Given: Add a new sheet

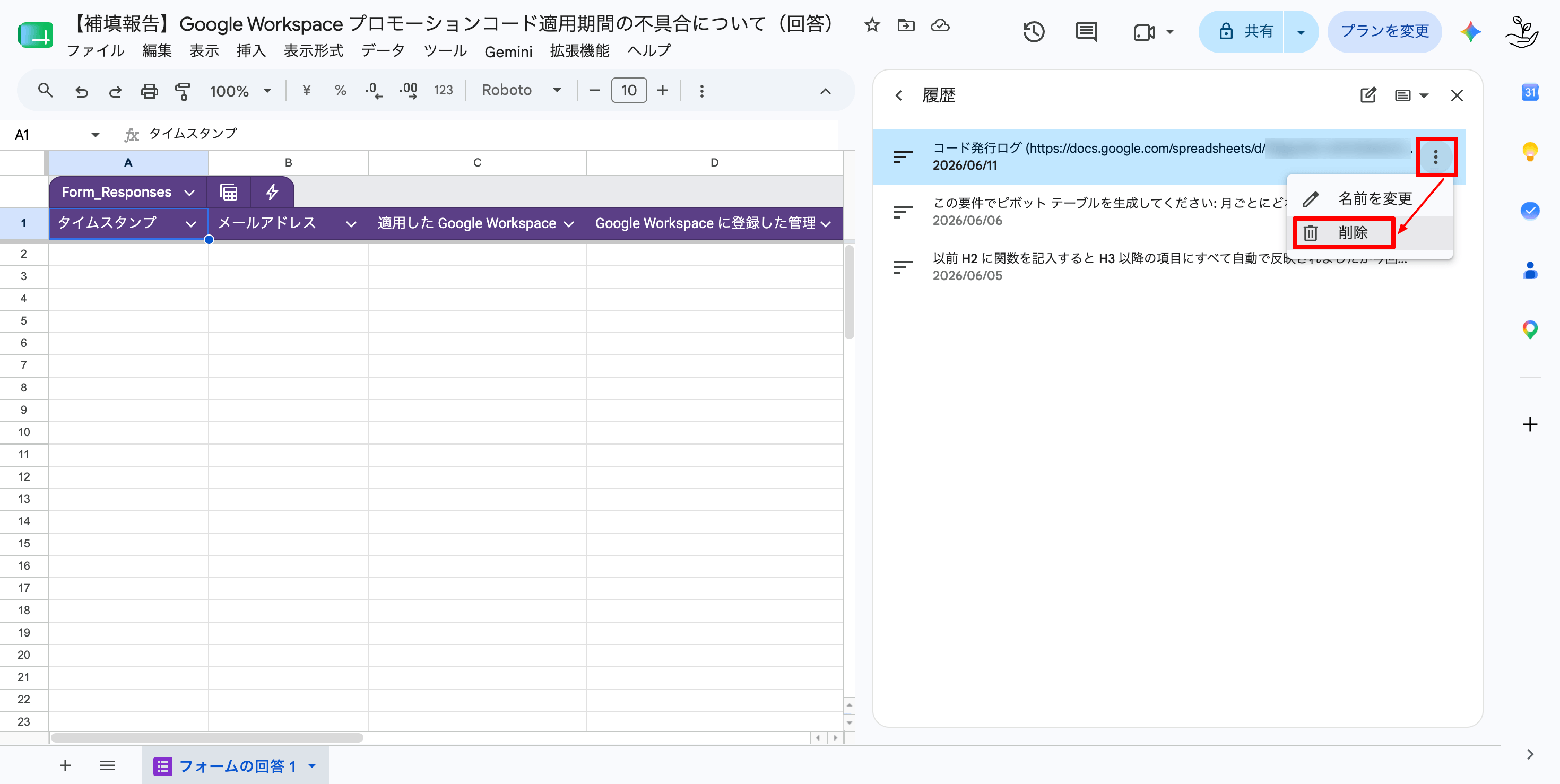Looking at the screenshot, I should click(65, 766).
